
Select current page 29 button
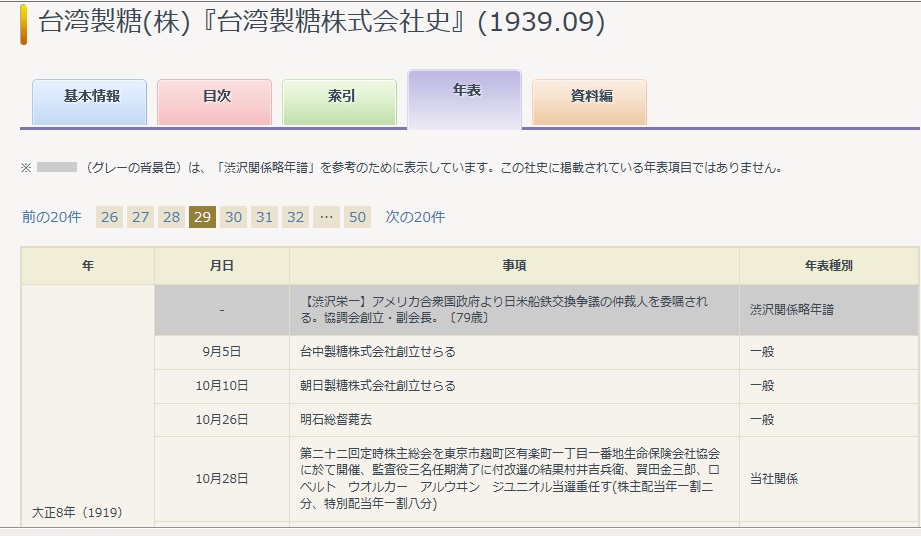point(203,217)
